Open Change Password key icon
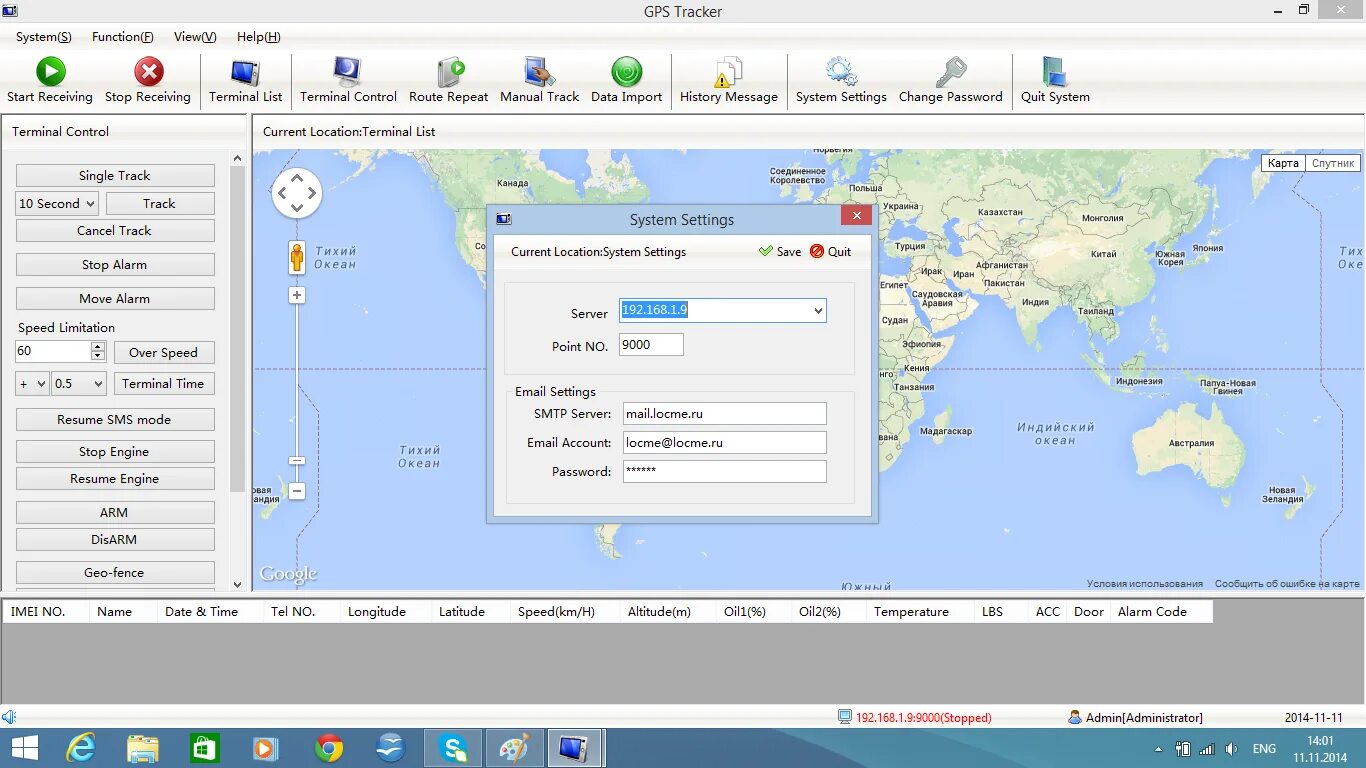Screen dimensions: 1366x768 pyautogui.click(x=951, y=72)
